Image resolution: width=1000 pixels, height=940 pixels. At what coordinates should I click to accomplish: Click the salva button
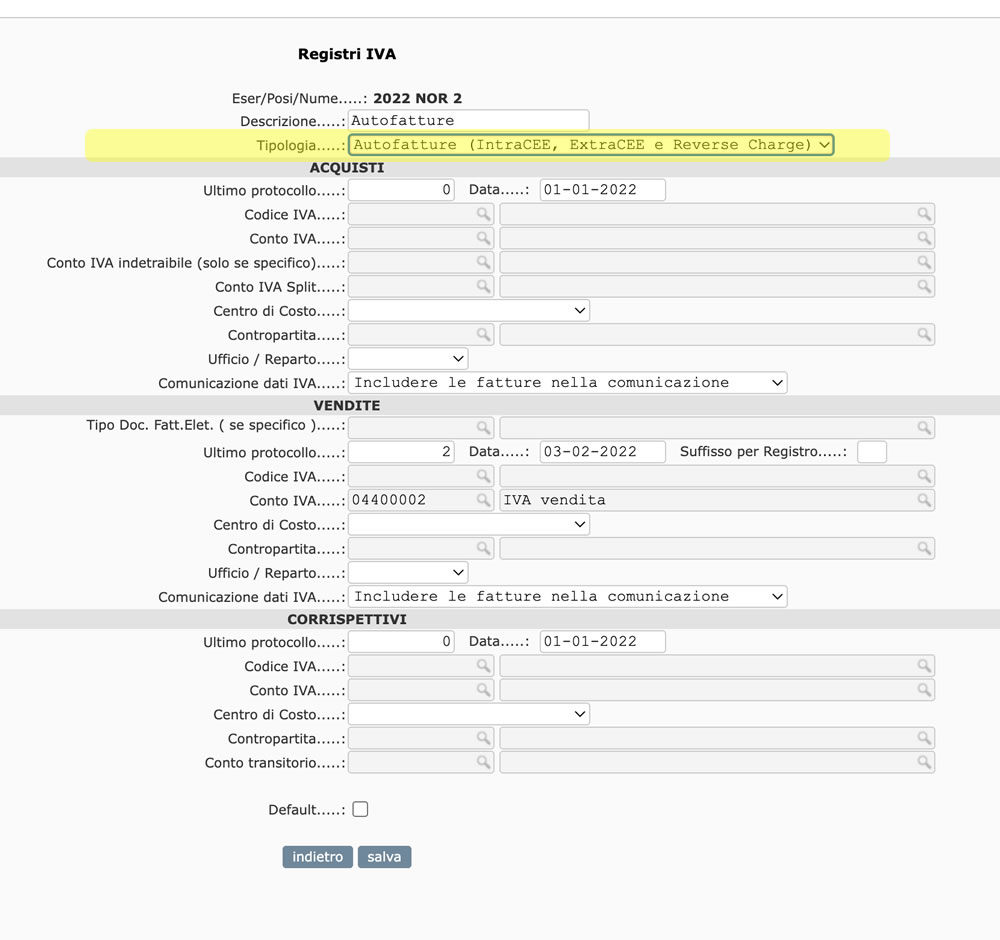click(385, 856)
